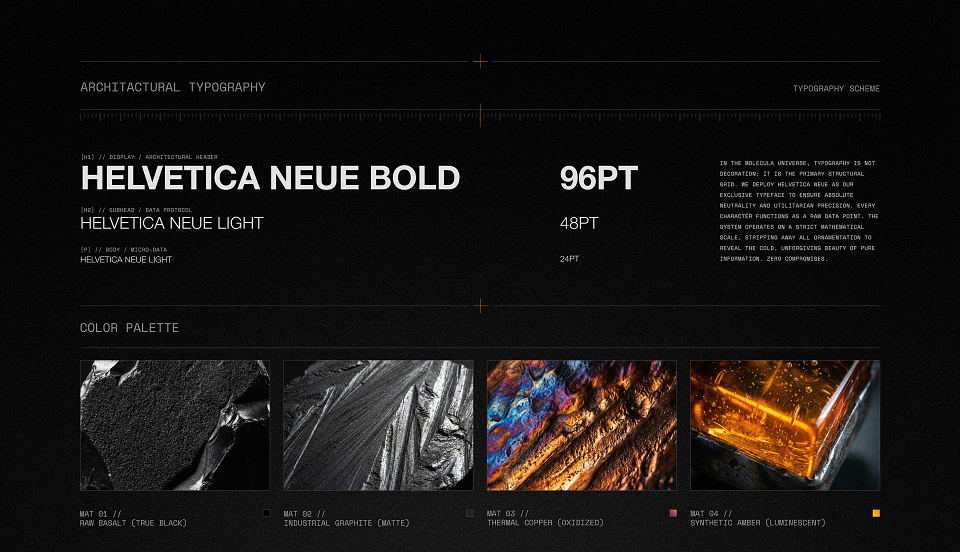Click the 'TYPOGRAPHY SCHEME' label

point(836,89)
